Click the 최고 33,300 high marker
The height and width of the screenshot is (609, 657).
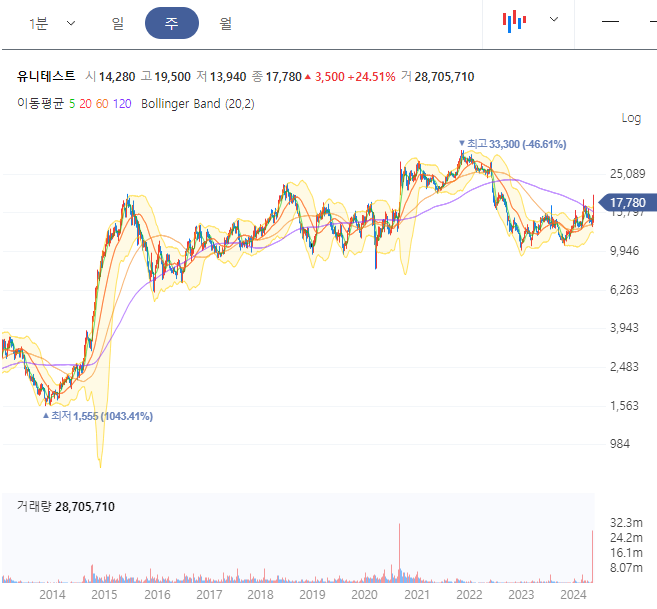tap(513, 144)
